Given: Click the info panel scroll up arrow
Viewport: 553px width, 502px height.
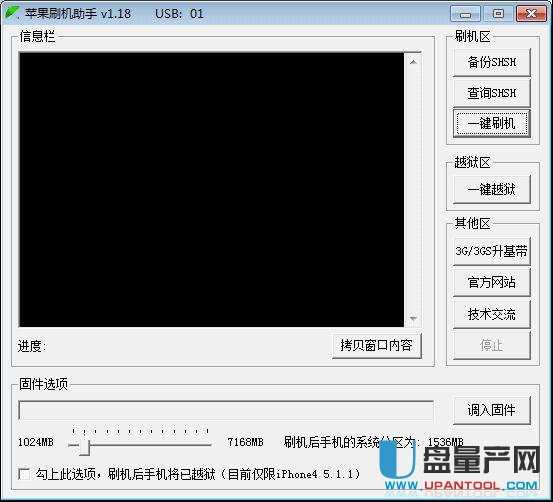Looking at the screenshot, I should tap(413, 62).
